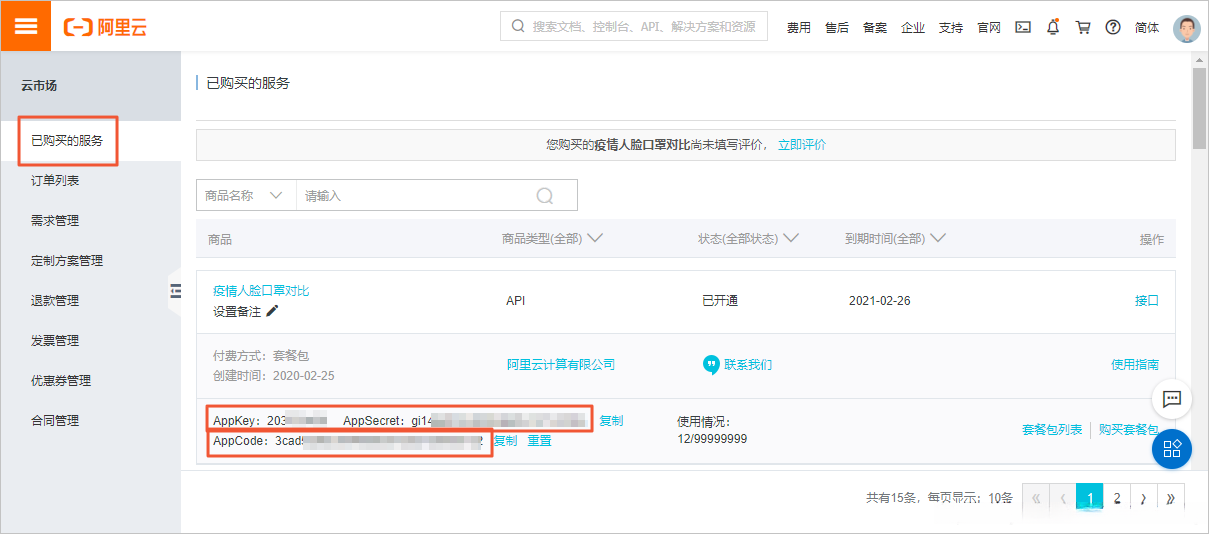1209x534 pixels.
Task: Click the 已开通 status text
Action: [x=720, y=301]
